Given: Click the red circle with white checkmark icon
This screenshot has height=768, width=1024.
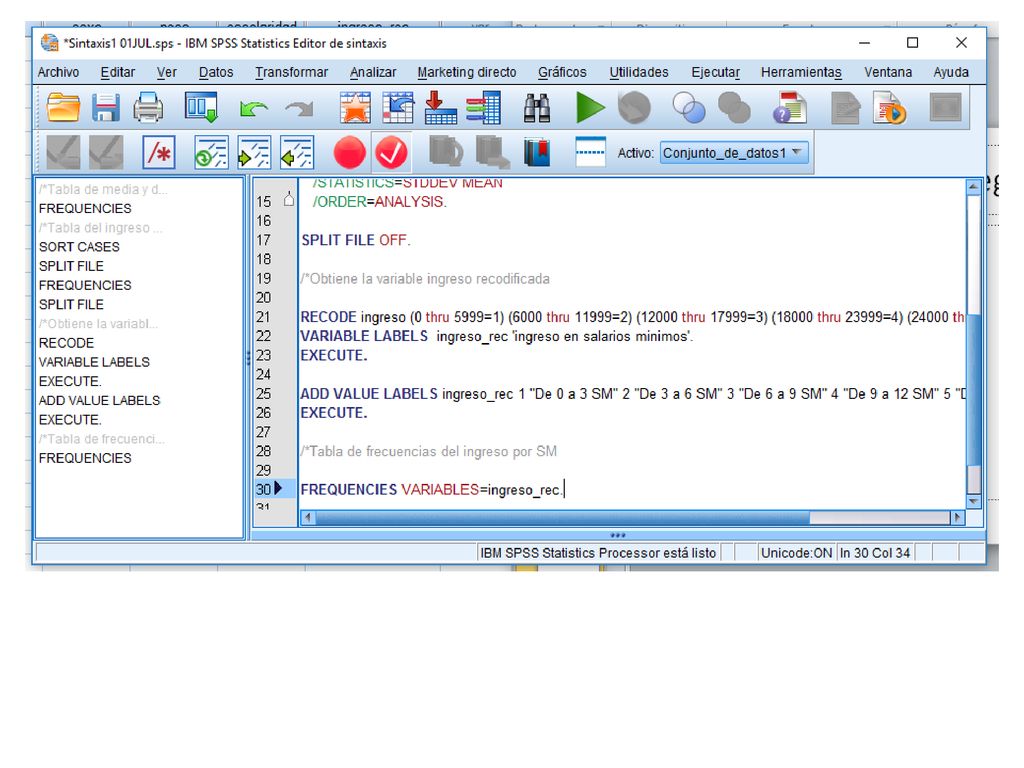Looking at the screenshot, I should 392,153.
